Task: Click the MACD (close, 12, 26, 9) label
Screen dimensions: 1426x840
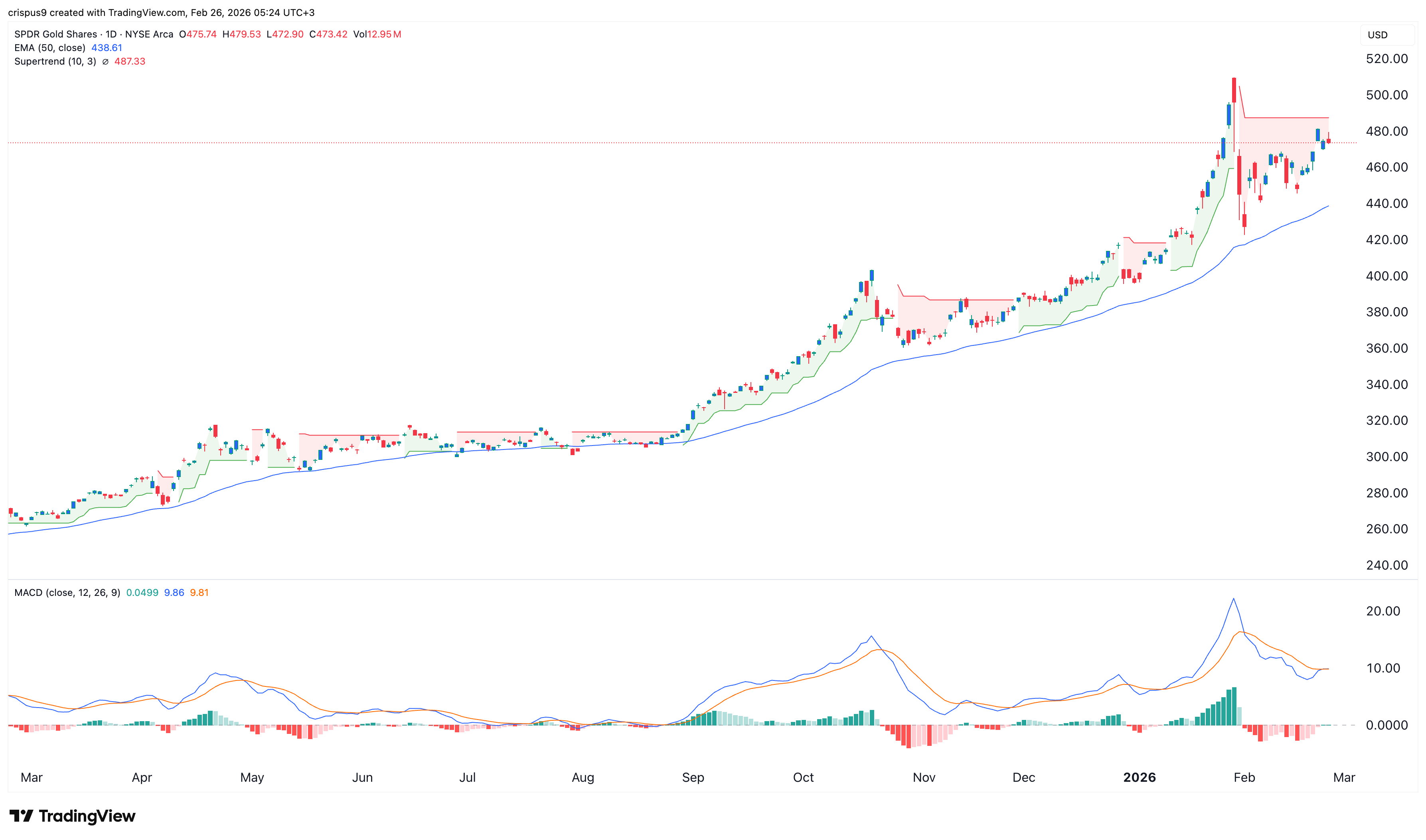Action: [67, 593]
